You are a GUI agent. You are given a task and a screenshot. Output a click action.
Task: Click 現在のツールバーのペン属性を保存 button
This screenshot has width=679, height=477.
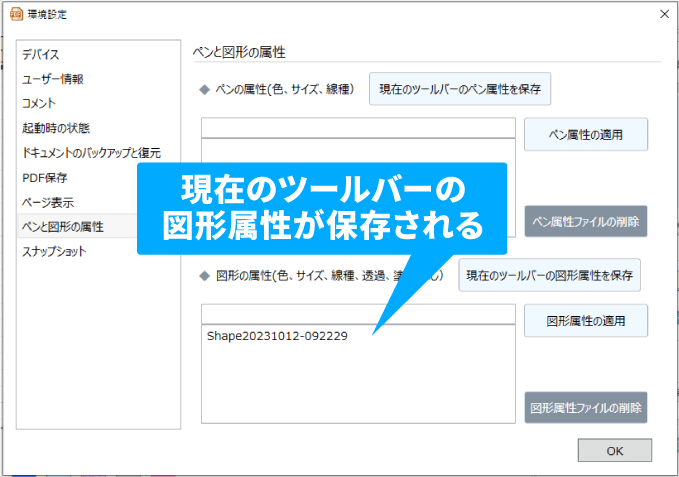point(460,89)
